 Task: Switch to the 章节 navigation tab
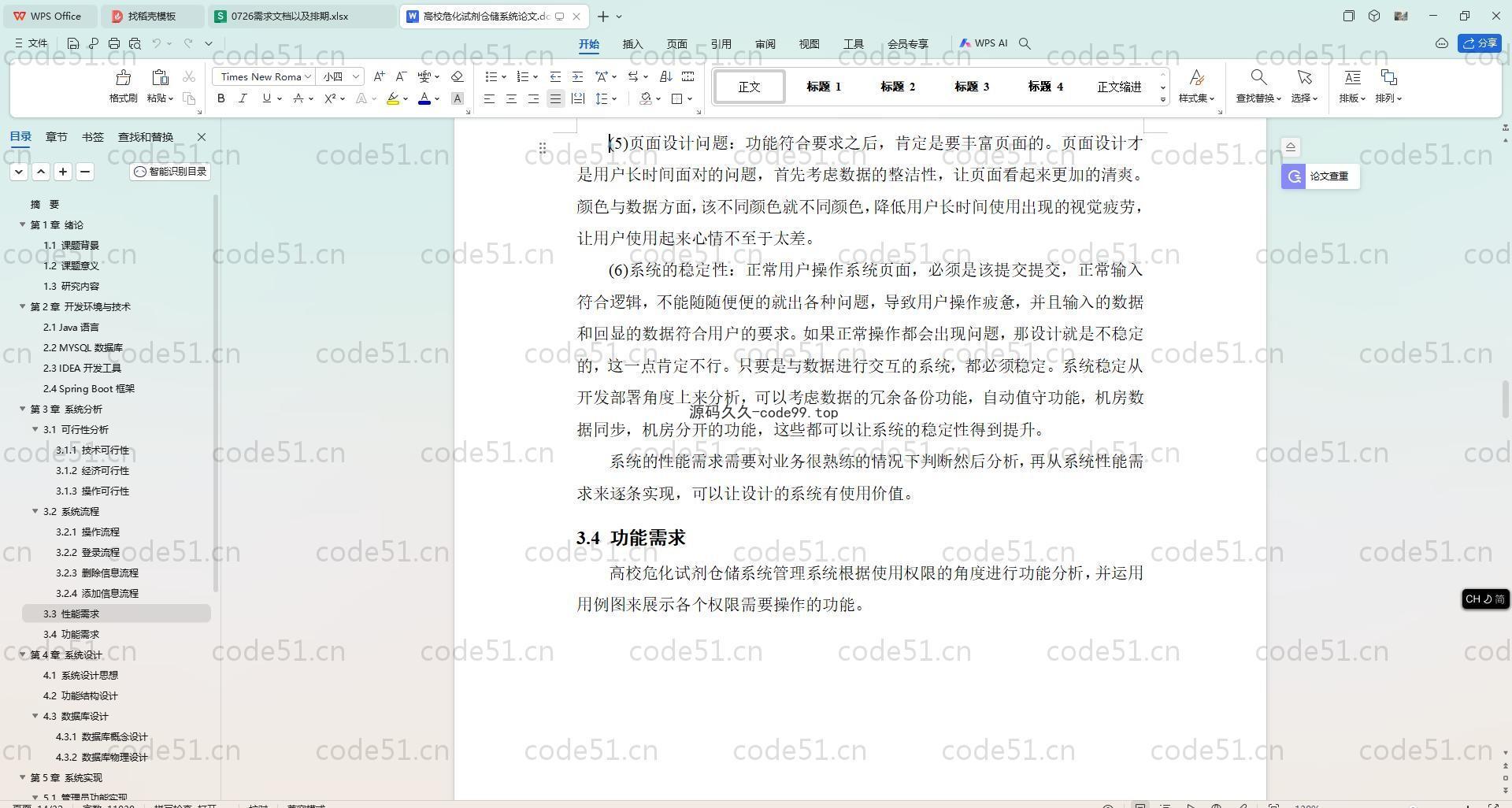[56, 136]
